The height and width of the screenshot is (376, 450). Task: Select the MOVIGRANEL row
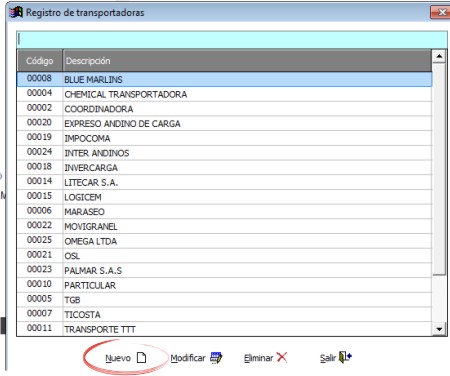[224, 226]
